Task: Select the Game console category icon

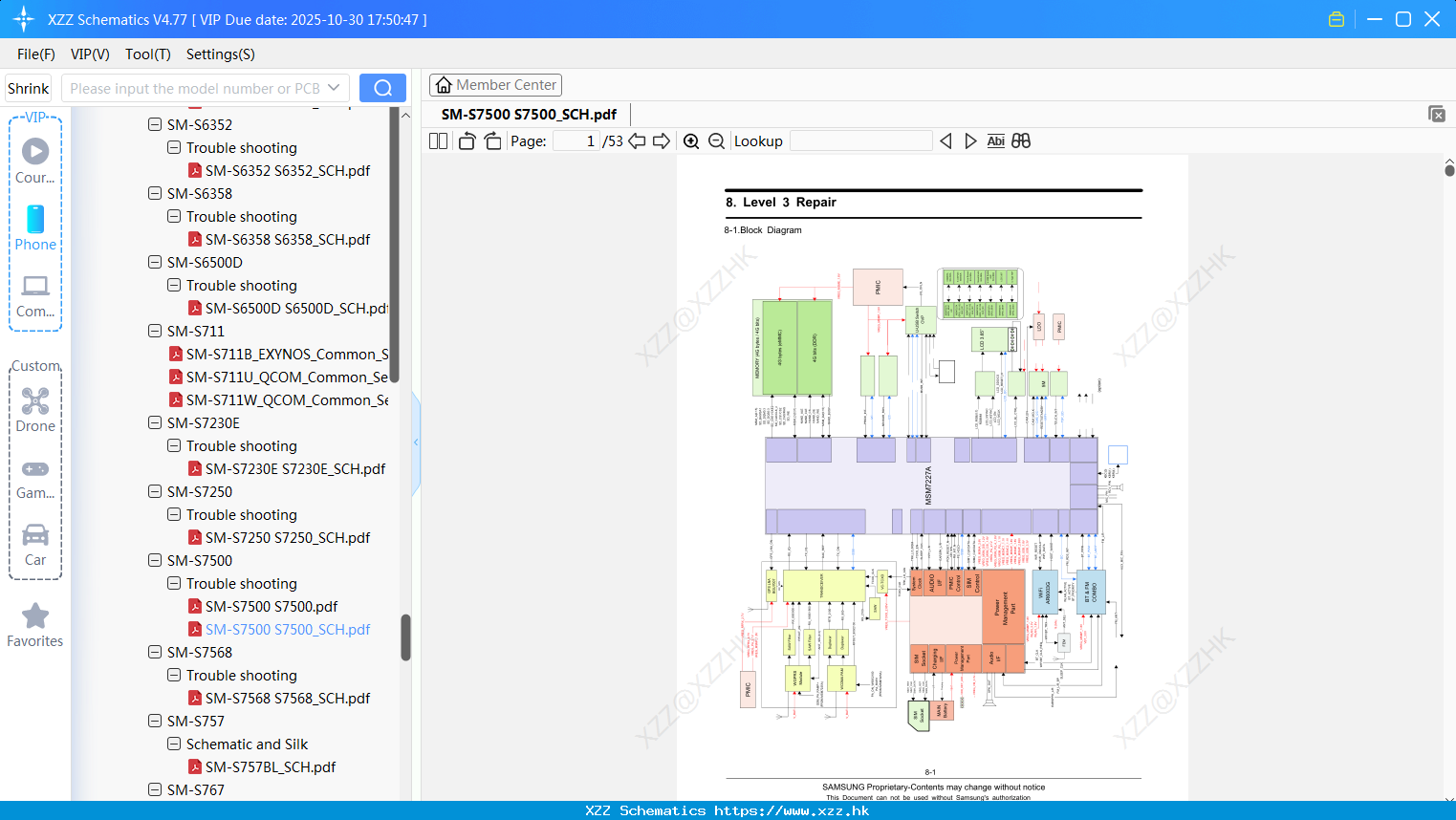Action: (x=35, y=478)
